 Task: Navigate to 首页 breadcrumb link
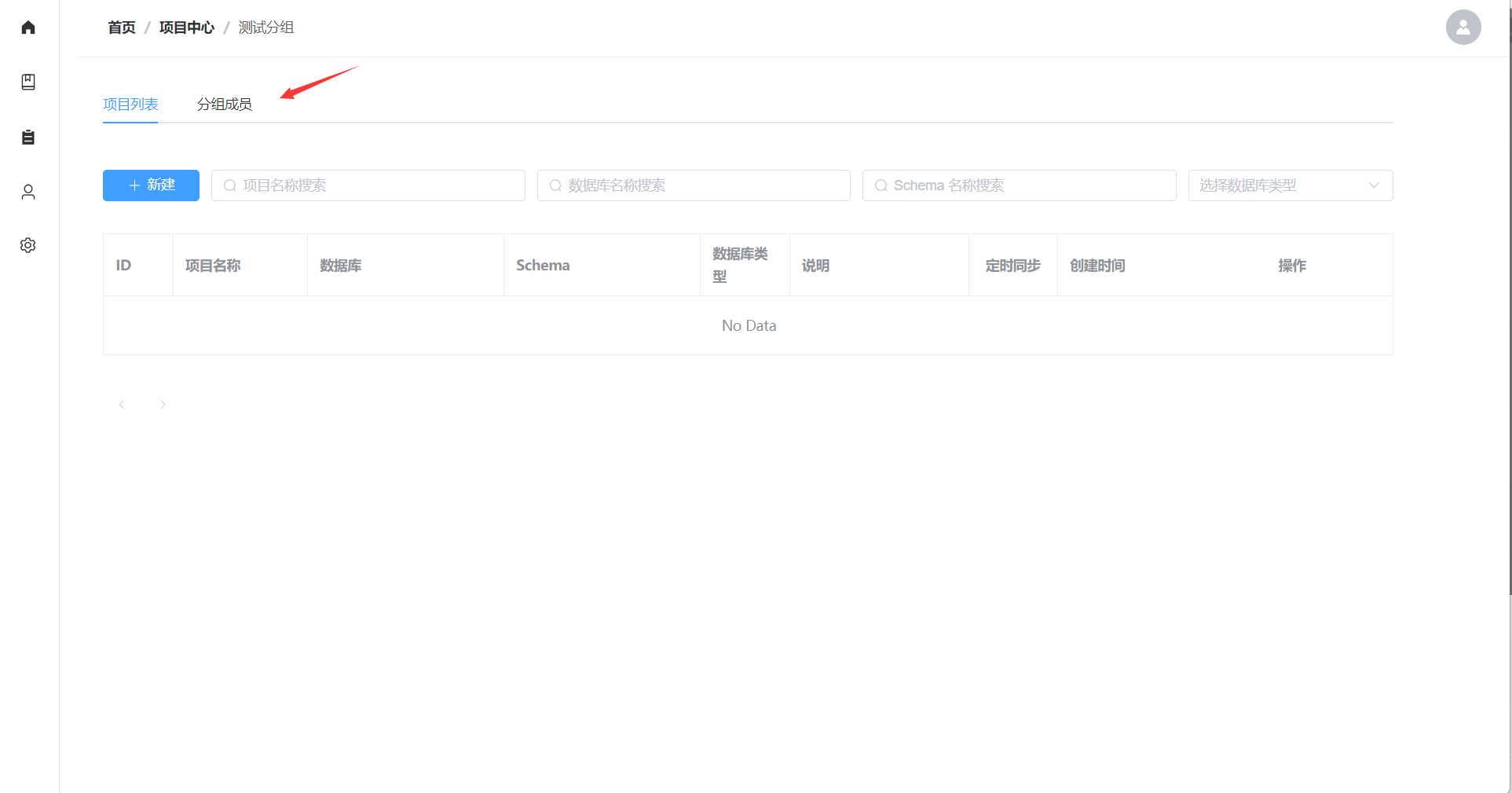pos(122,28)
